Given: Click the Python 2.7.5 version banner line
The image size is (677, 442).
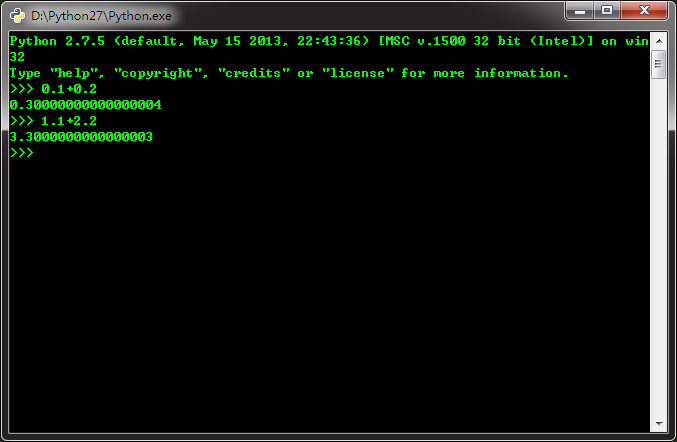Looking at the screenshot, I should pyautogui.click(x=329, y=41).
